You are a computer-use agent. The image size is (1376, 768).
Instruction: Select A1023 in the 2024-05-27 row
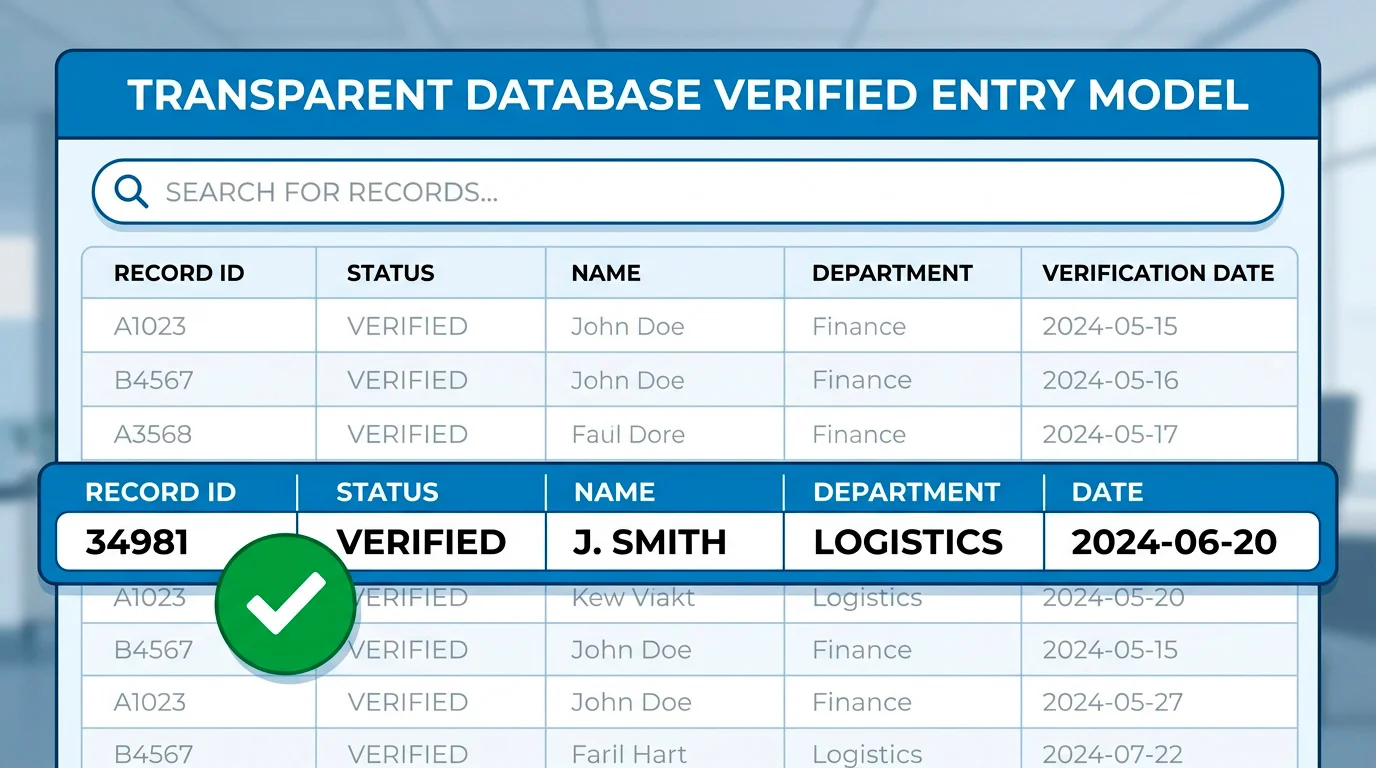pos(150,702)
